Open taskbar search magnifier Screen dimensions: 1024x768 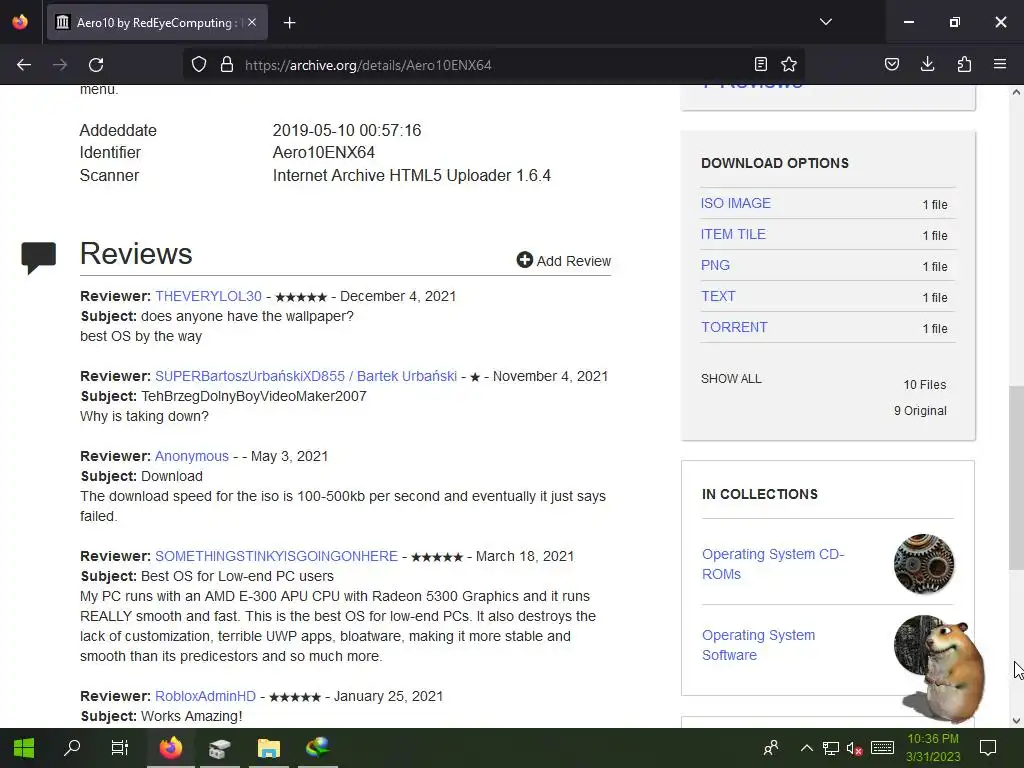point(72,748)
